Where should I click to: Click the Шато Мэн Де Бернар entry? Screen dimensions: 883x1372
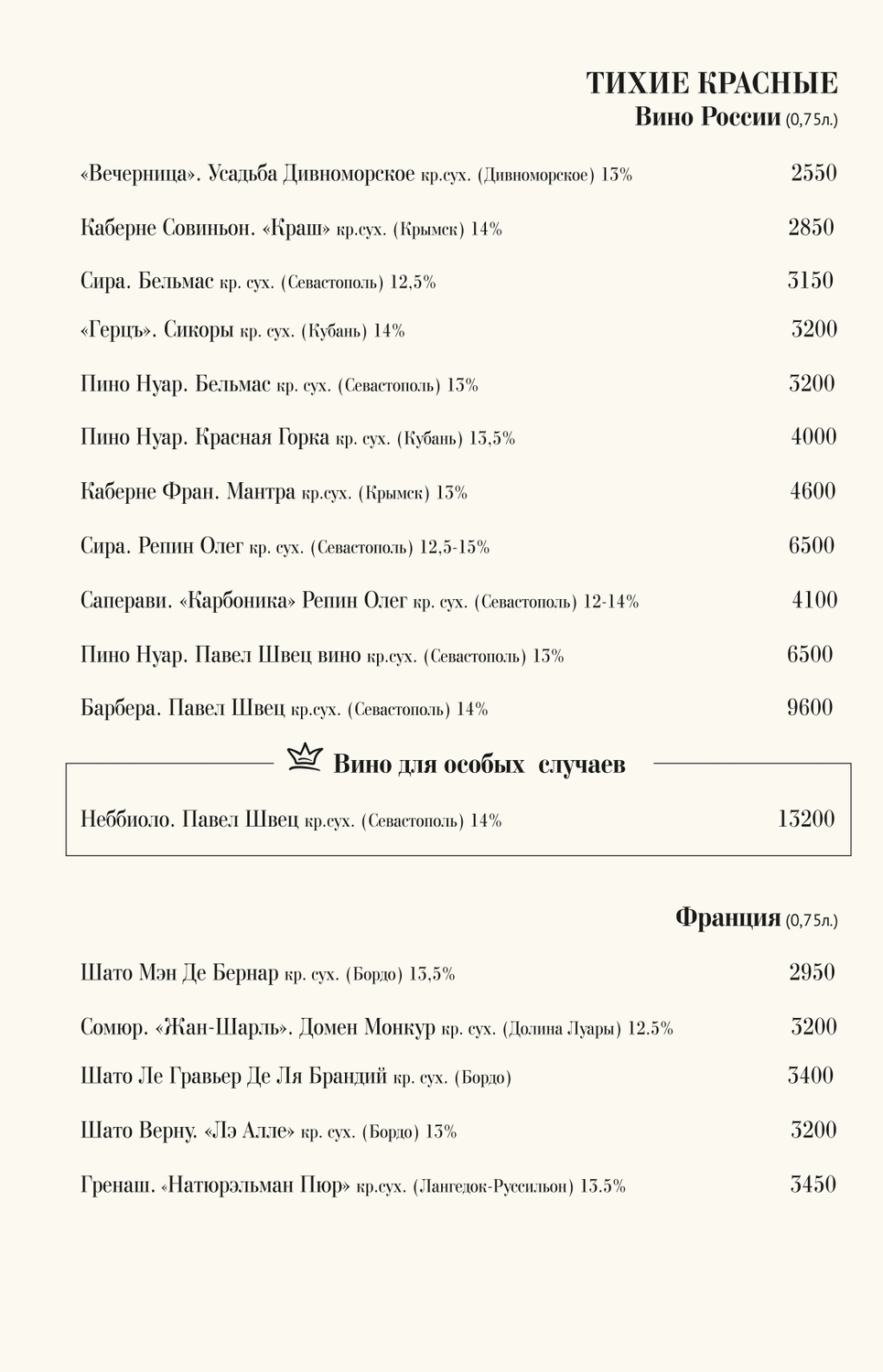point(267,973)
